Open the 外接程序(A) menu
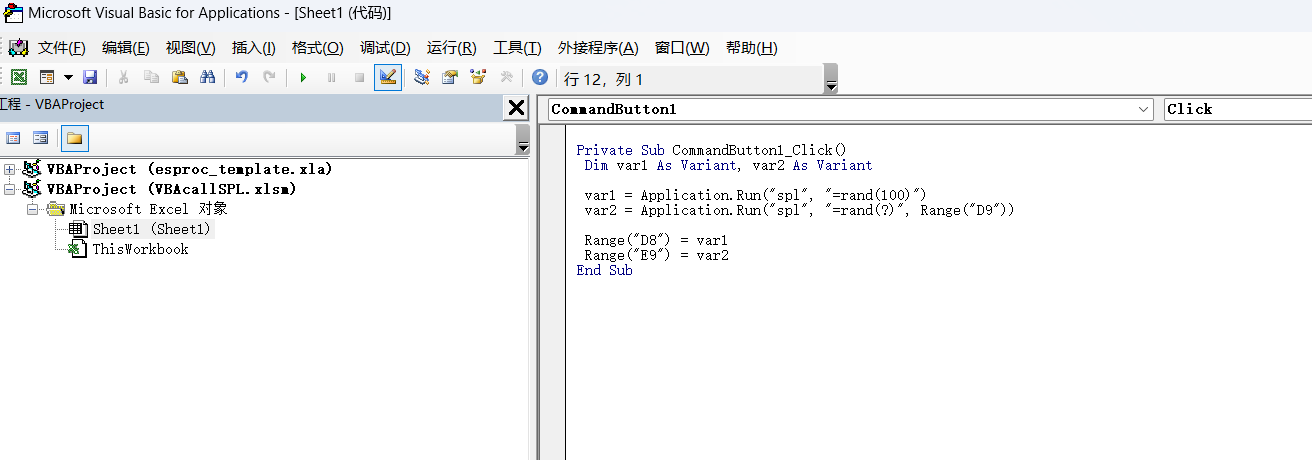This screenshot has width=1312, height=460. point(598,48)
